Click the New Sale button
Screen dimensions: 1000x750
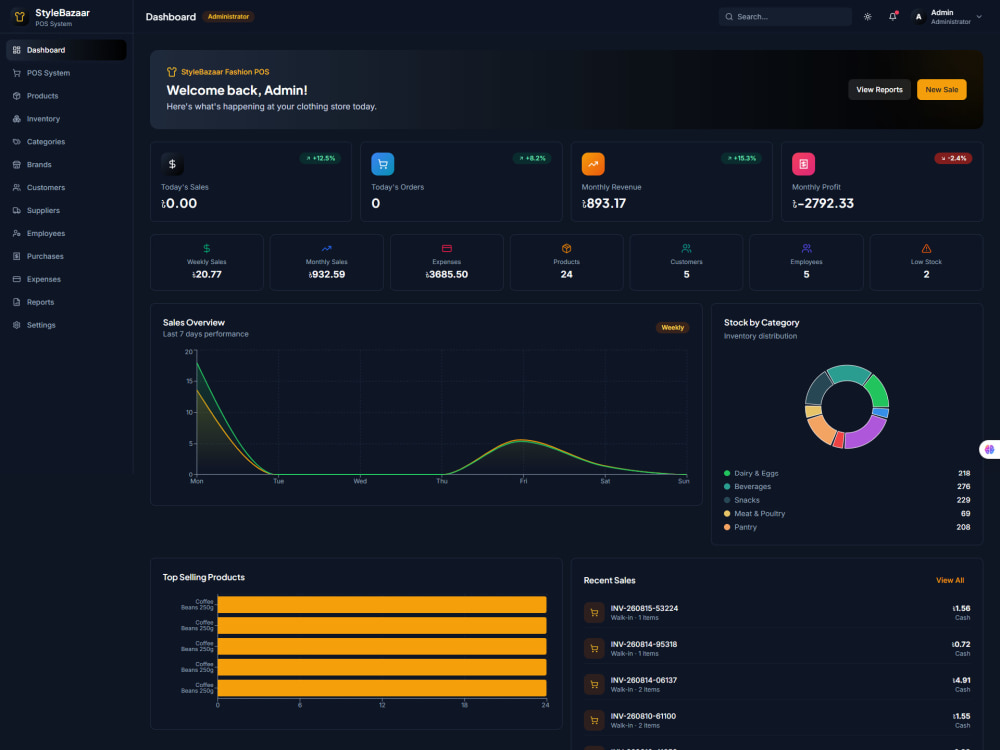(x=941, y=90)
